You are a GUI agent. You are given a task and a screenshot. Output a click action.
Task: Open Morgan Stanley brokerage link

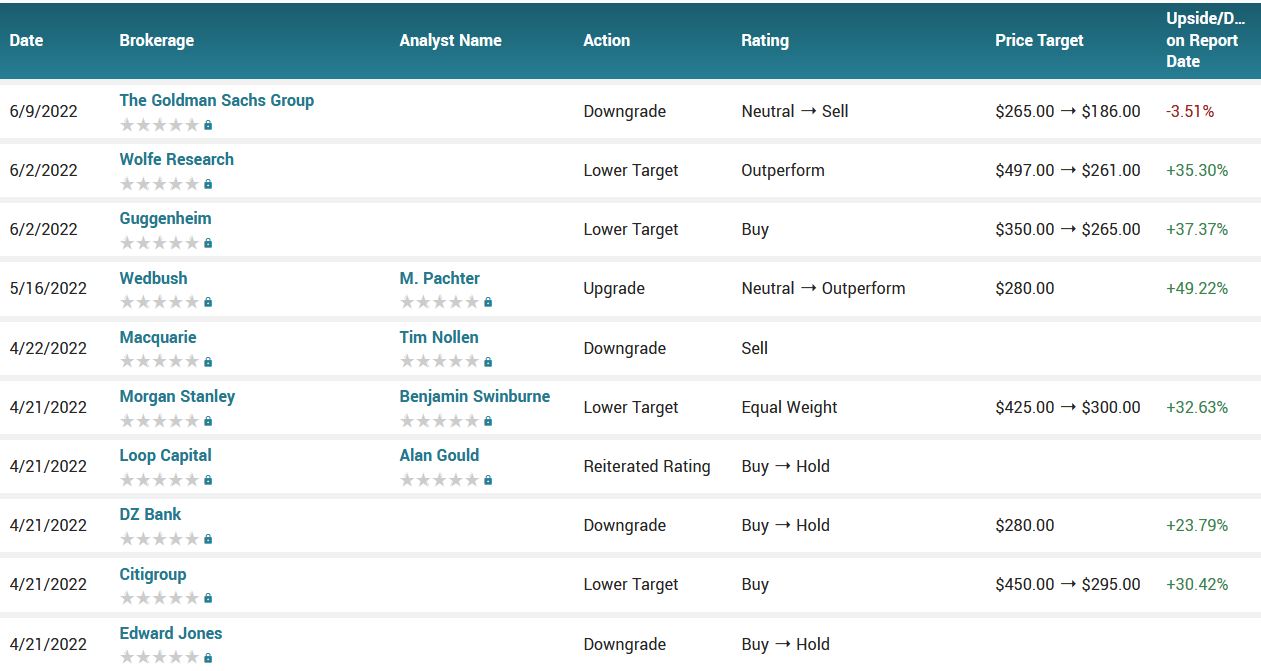coord(177,396)
